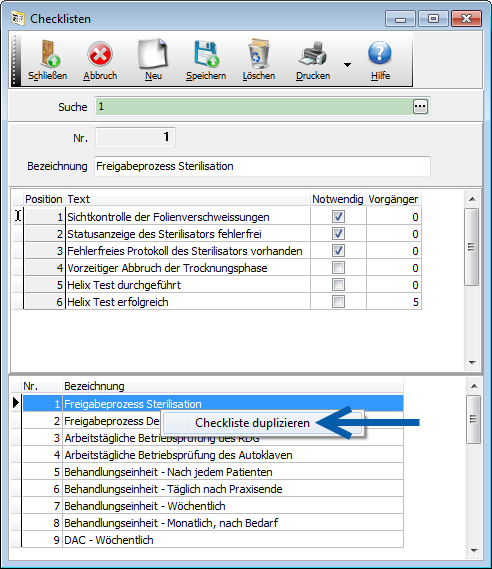Screen dimensions: 492x569
Task: Print using the Drucken printer icon
Action: (x=313, y=54)
